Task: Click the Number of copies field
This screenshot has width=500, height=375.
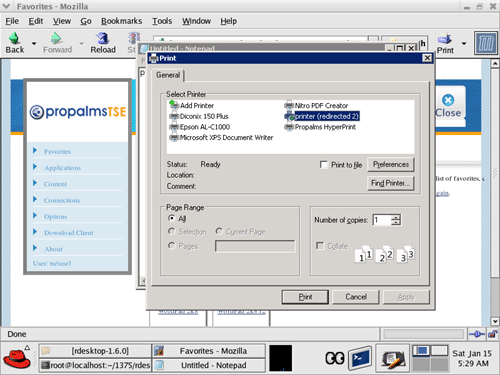Action: (382, 220)
